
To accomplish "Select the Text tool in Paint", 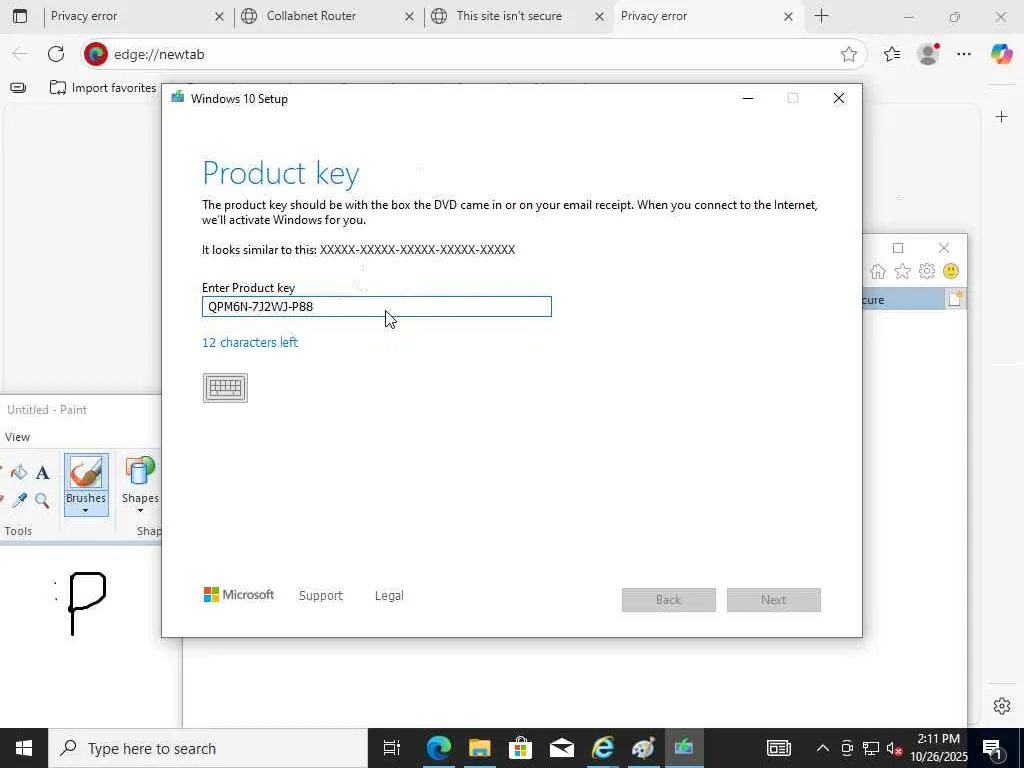I will click(x=42, y=472).
